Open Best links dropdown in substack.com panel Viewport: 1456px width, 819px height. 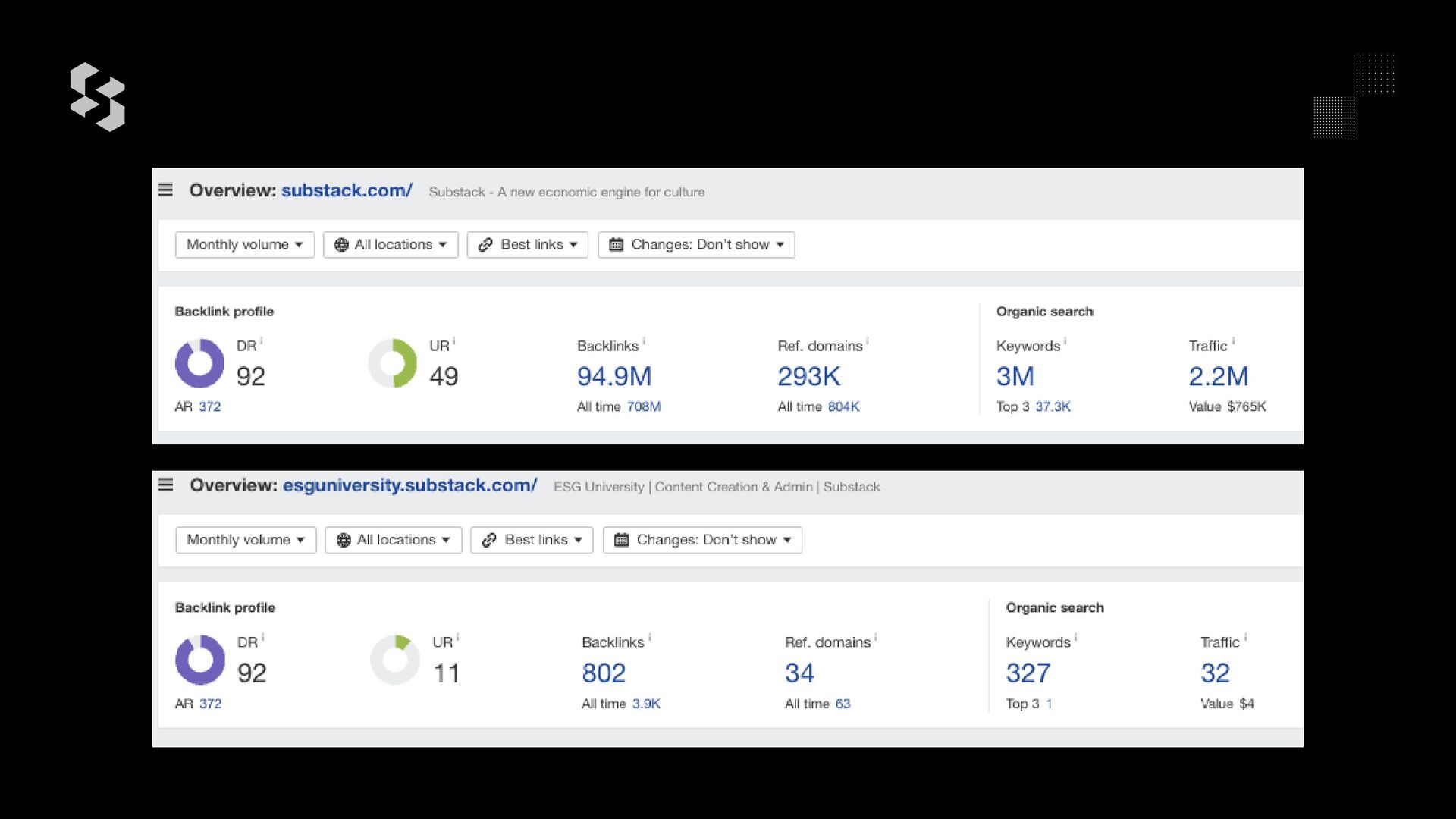pyautogui.click(x=527, y=245)
